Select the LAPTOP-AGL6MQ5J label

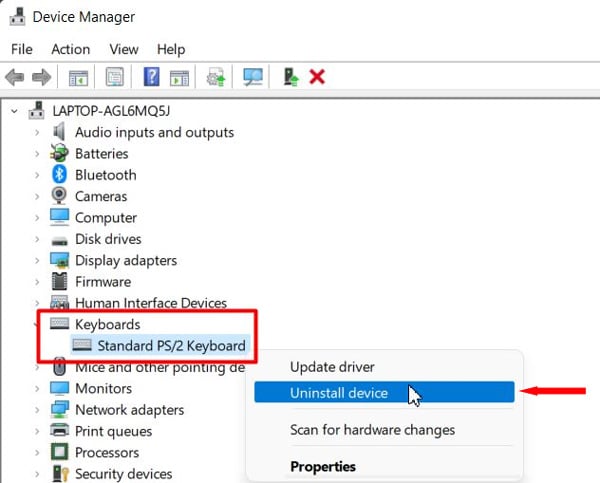click(111, 111)
